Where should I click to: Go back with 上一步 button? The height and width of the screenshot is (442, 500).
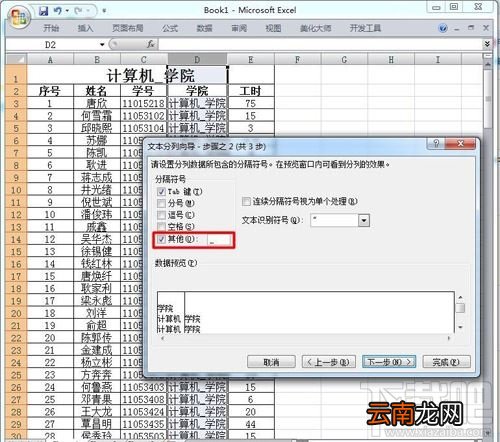329,362
